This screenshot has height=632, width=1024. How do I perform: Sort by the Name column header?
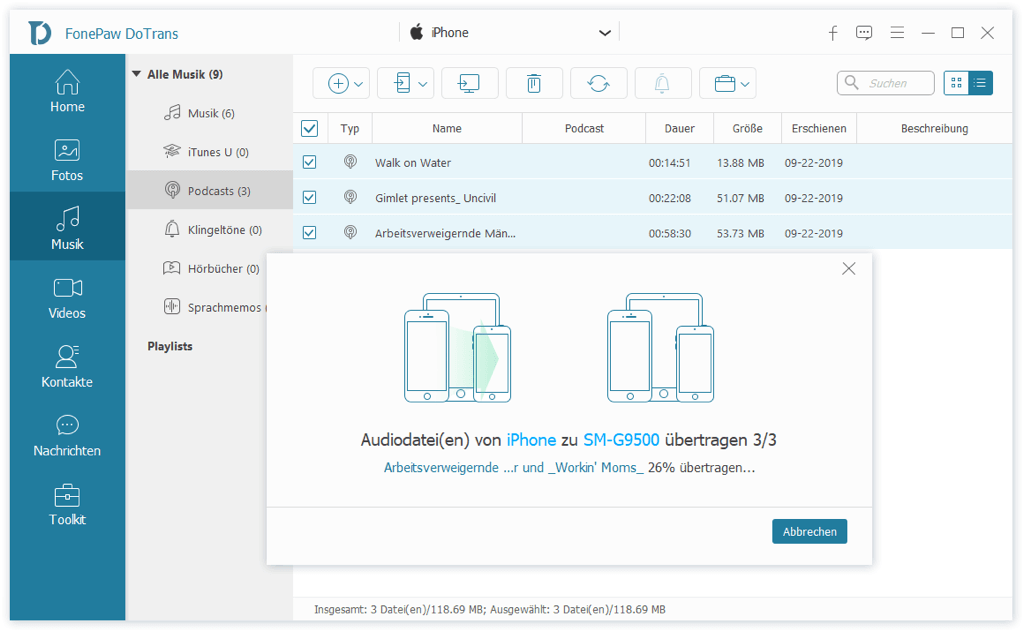[x=447, y=129]
